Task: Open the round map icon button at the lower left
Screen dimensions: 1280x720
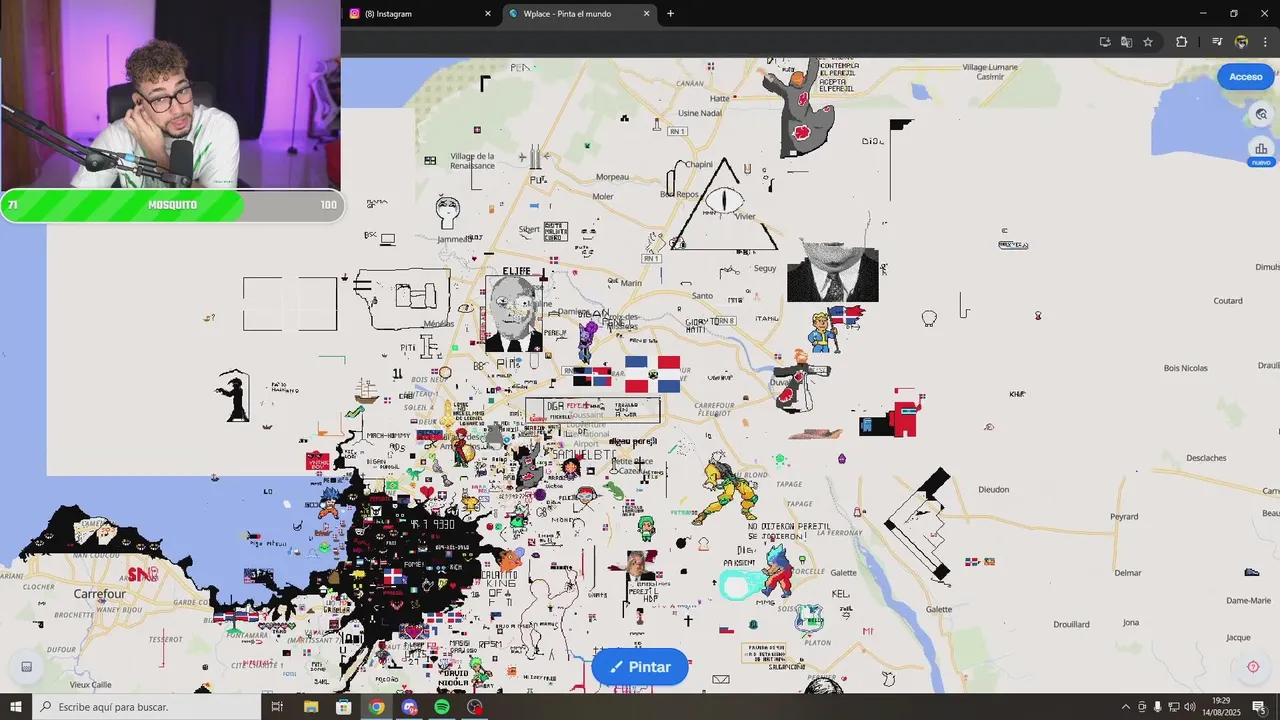Action: coord(27,667)
